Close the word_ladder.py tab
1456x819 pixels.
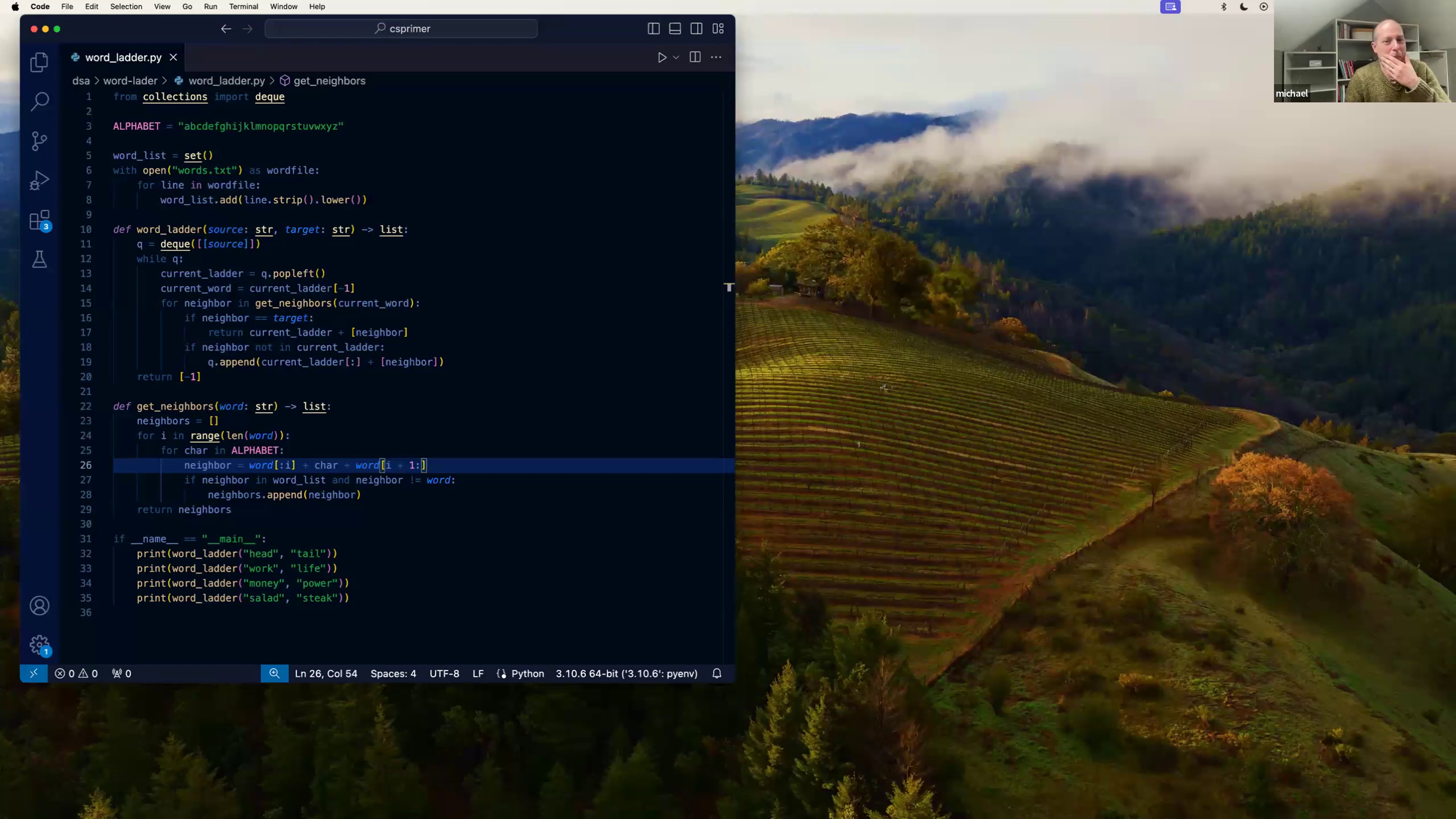174,58
